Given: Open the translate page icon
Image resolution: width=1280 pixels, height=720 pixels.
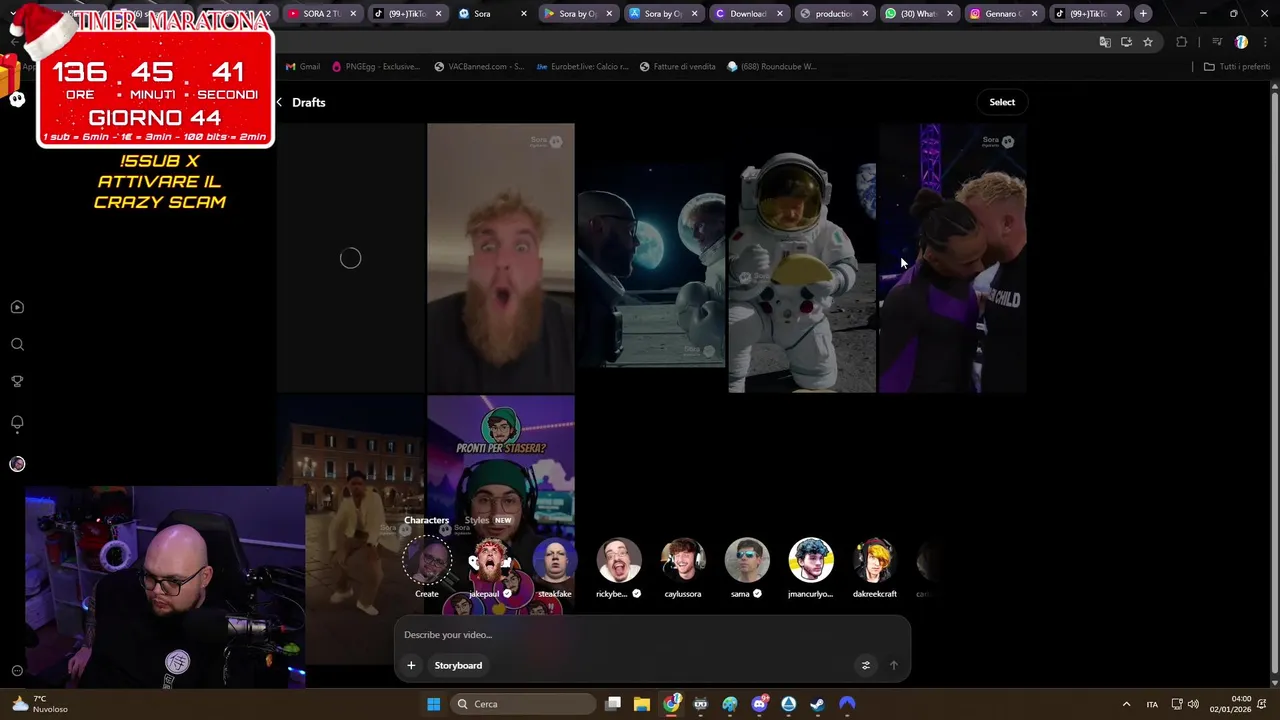Looking at the screenshot, I should click(1105, 42).
